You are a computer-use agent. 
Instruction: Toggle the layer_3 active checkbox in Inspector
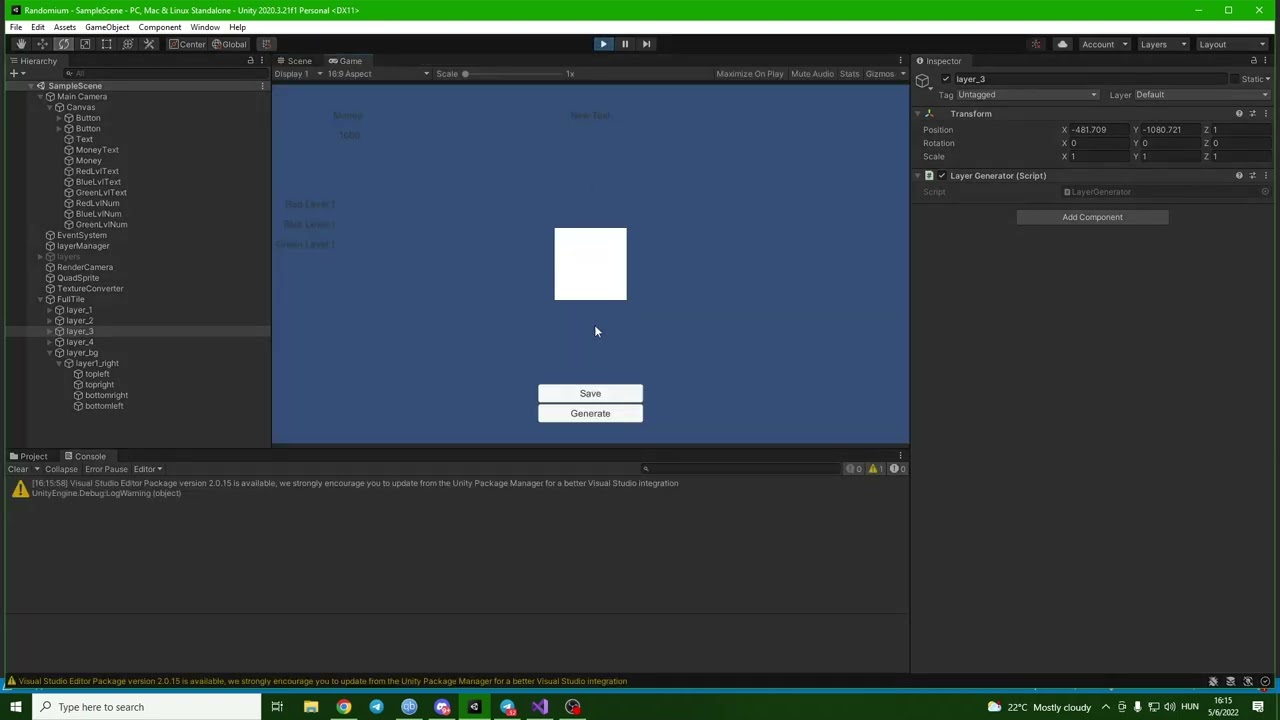[x=945, y=79]
